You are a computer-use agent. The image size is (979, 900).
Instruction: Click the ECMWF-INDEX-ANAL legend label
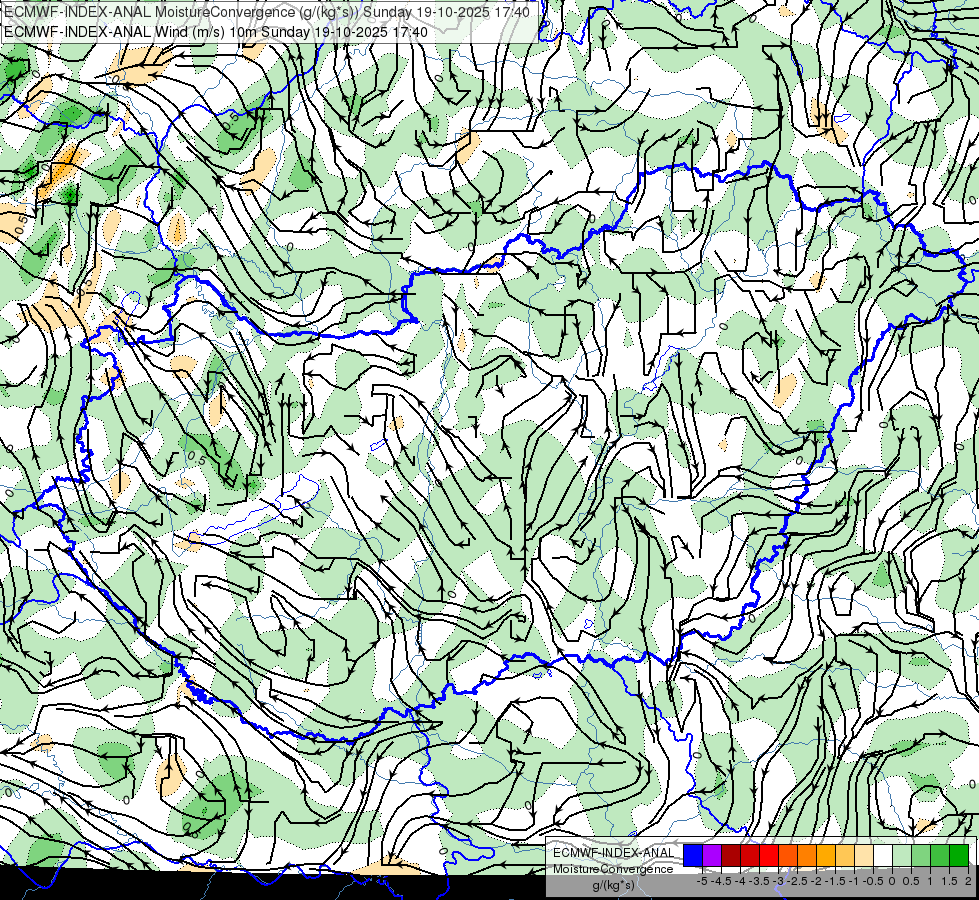(x=613, y=853)
